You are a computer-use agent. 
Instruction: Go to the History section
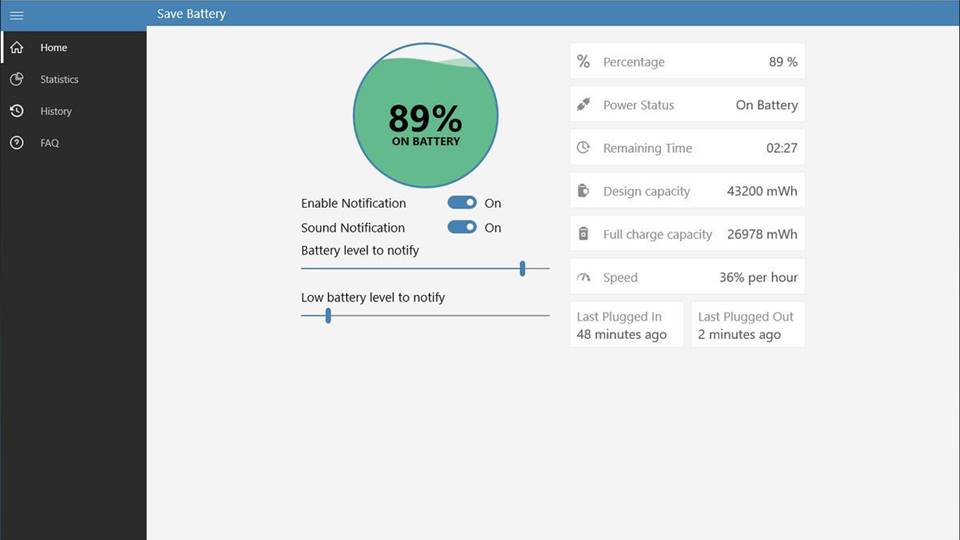[x=56, y=111]
